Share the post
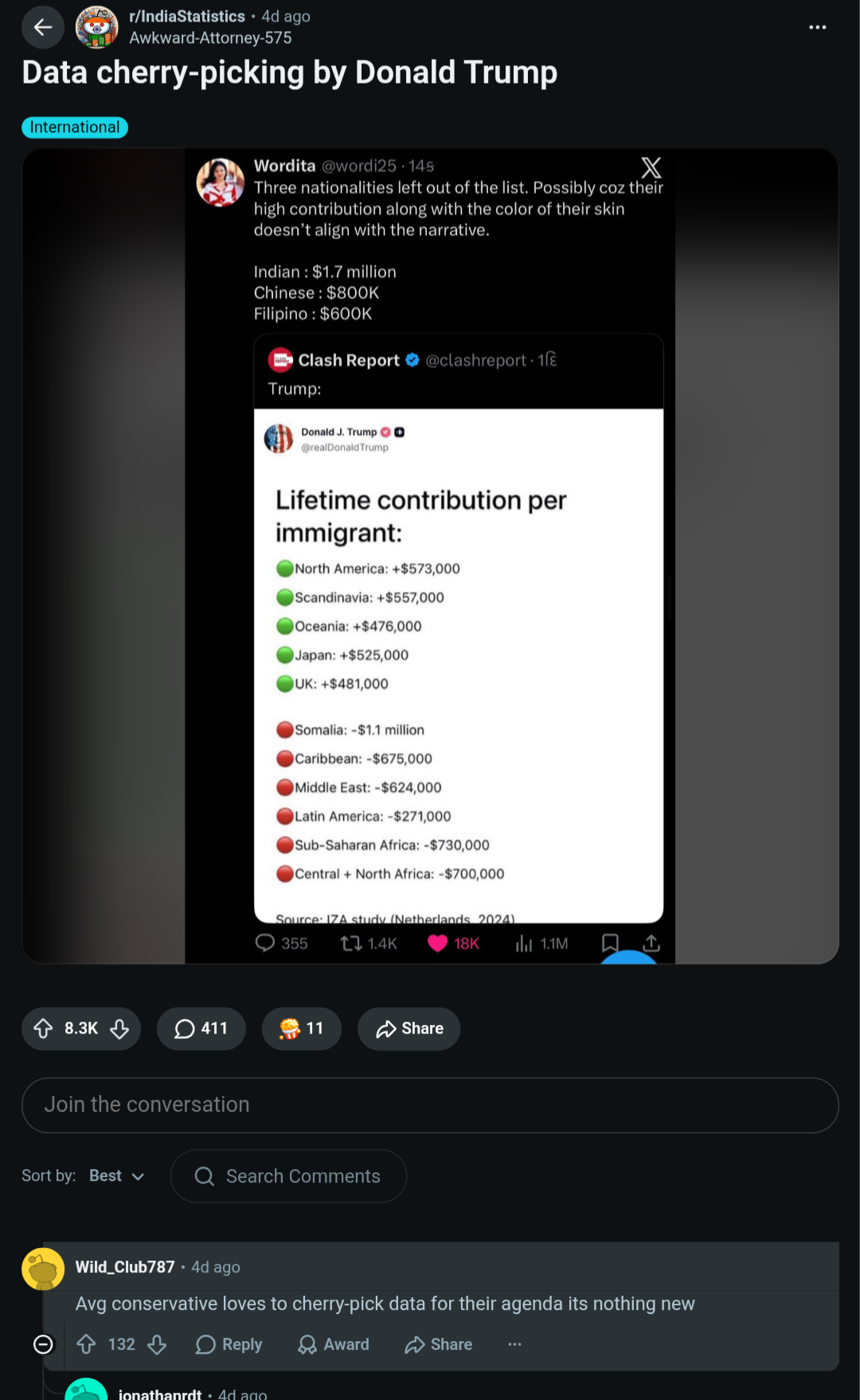Image resolution: width=860 pixels, height=1400 pixels. (409, 1029)
